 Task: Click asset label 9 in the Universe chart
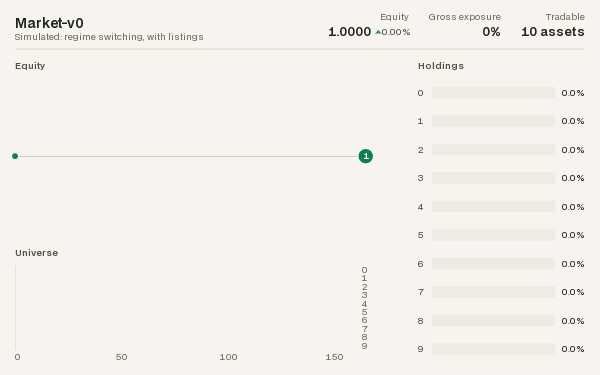pyautogui.click(x=364, y=346)
